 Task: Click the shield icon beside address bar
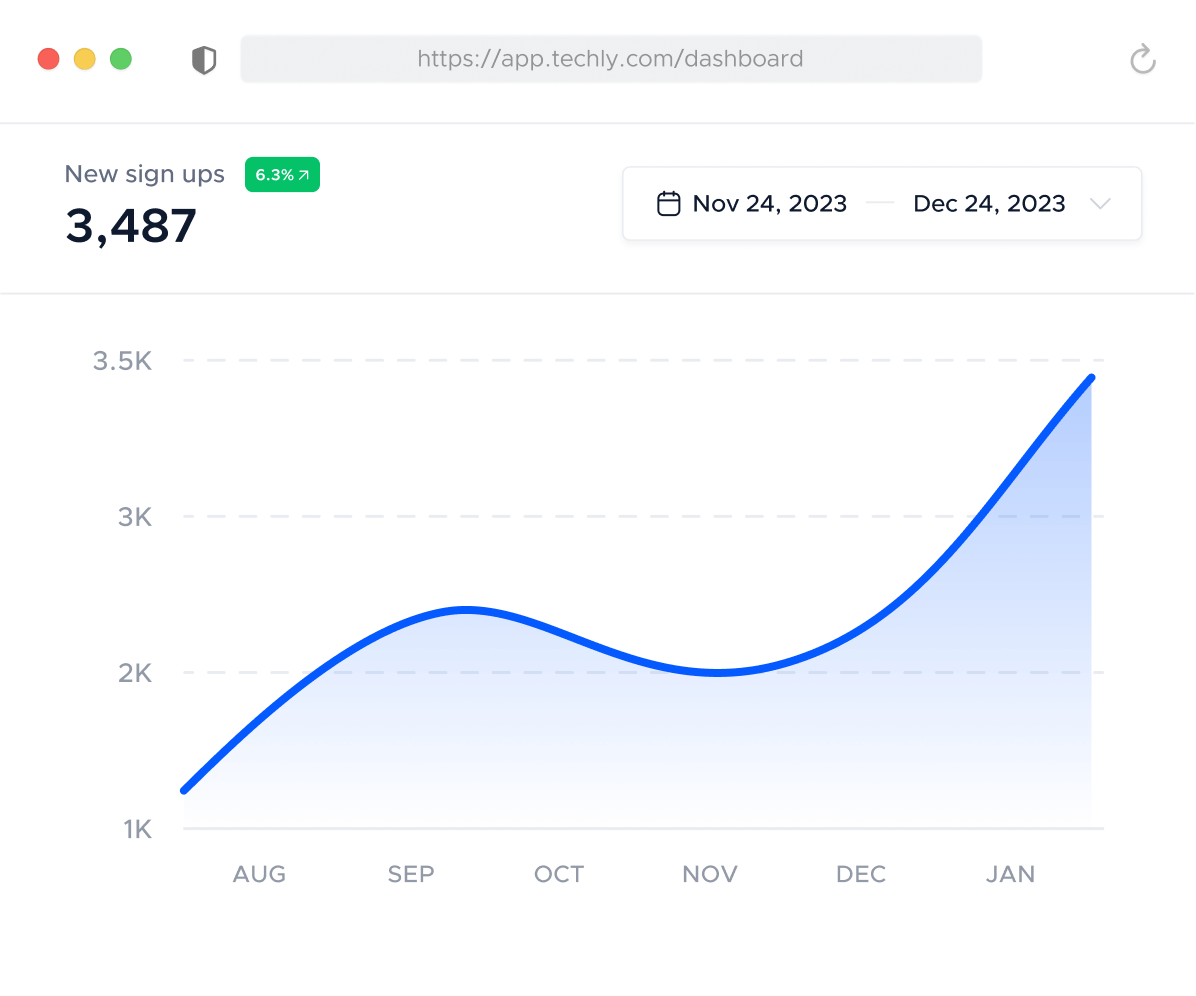[x=204, y=59]
